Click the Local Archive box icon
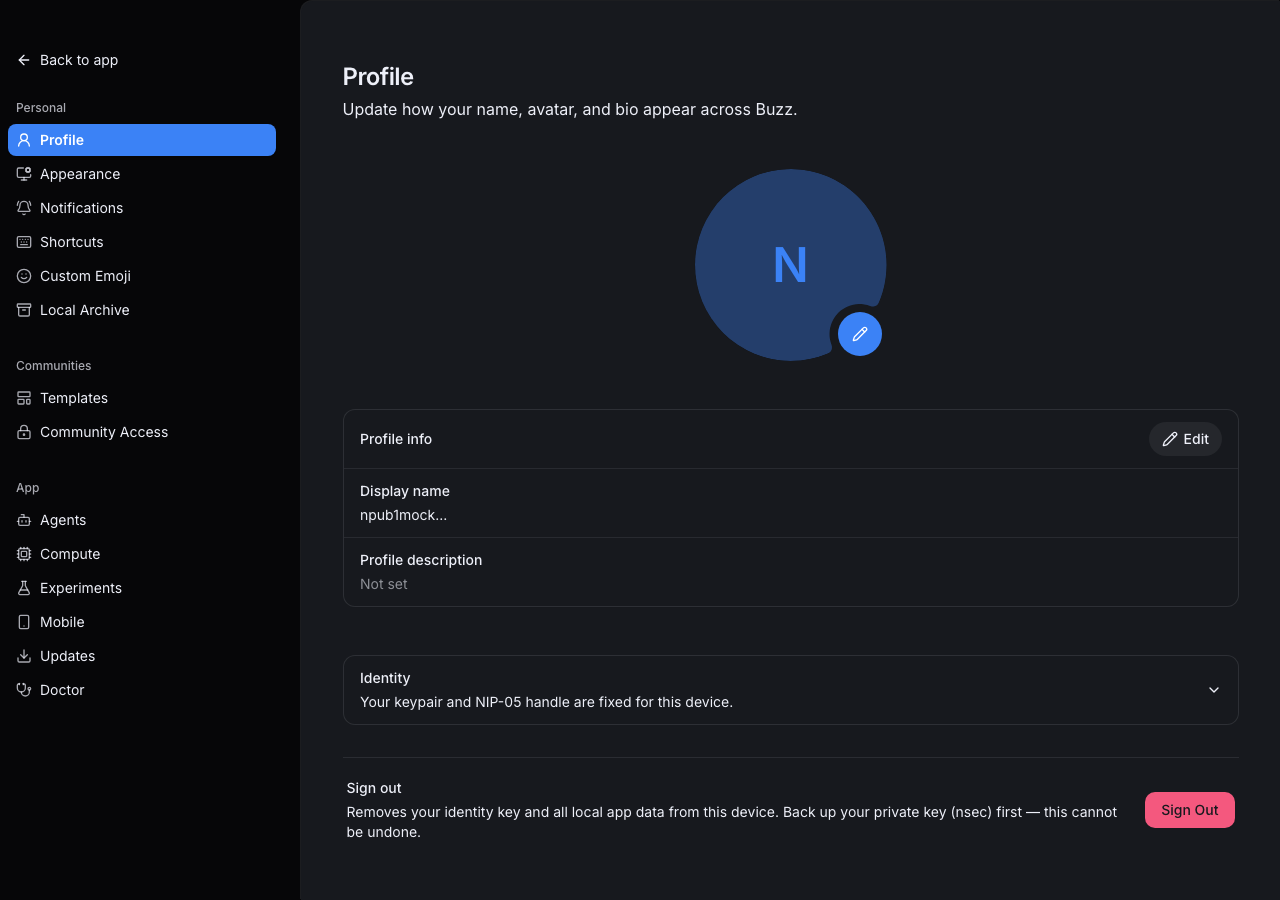Viewport: 1280px width, 900px height. 24,310
